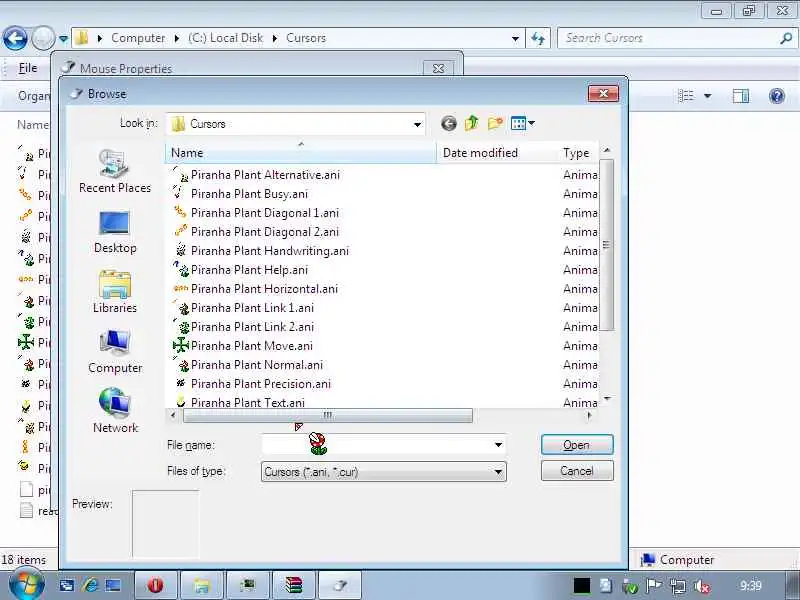This screenshot has height=600, width=800.
Task: Launch Internet Explorer from taskbar
Action: (90, 585)
